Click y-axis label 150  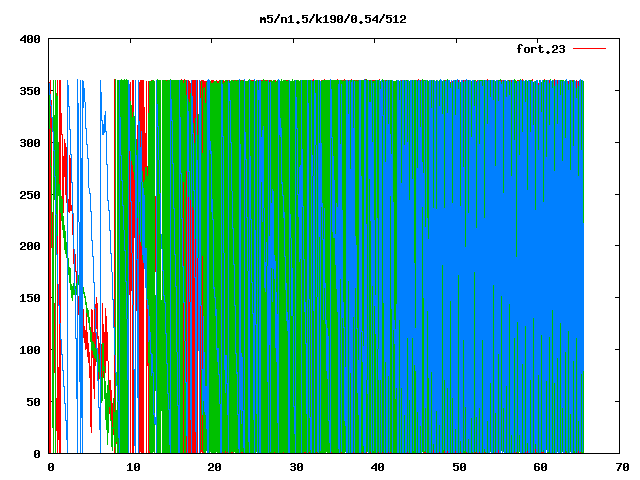(30, 298)
